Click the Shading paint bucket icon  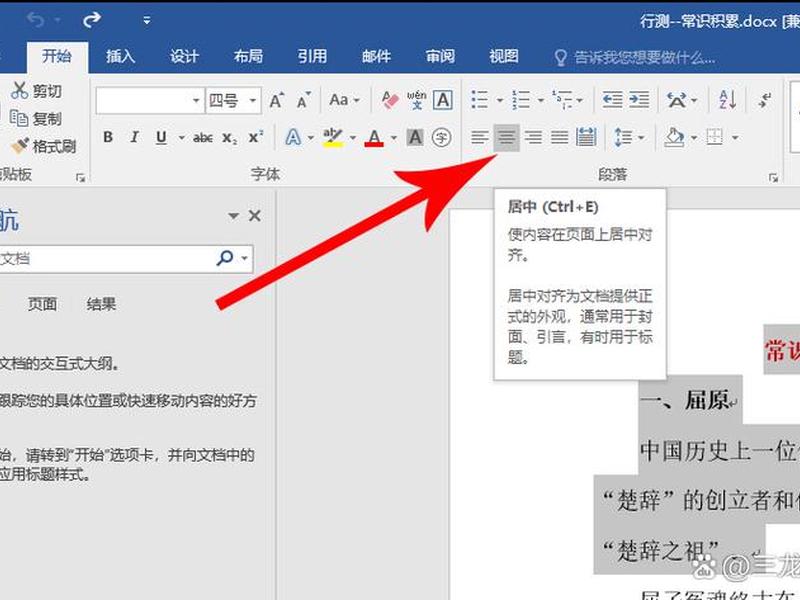tap(673, 137)
